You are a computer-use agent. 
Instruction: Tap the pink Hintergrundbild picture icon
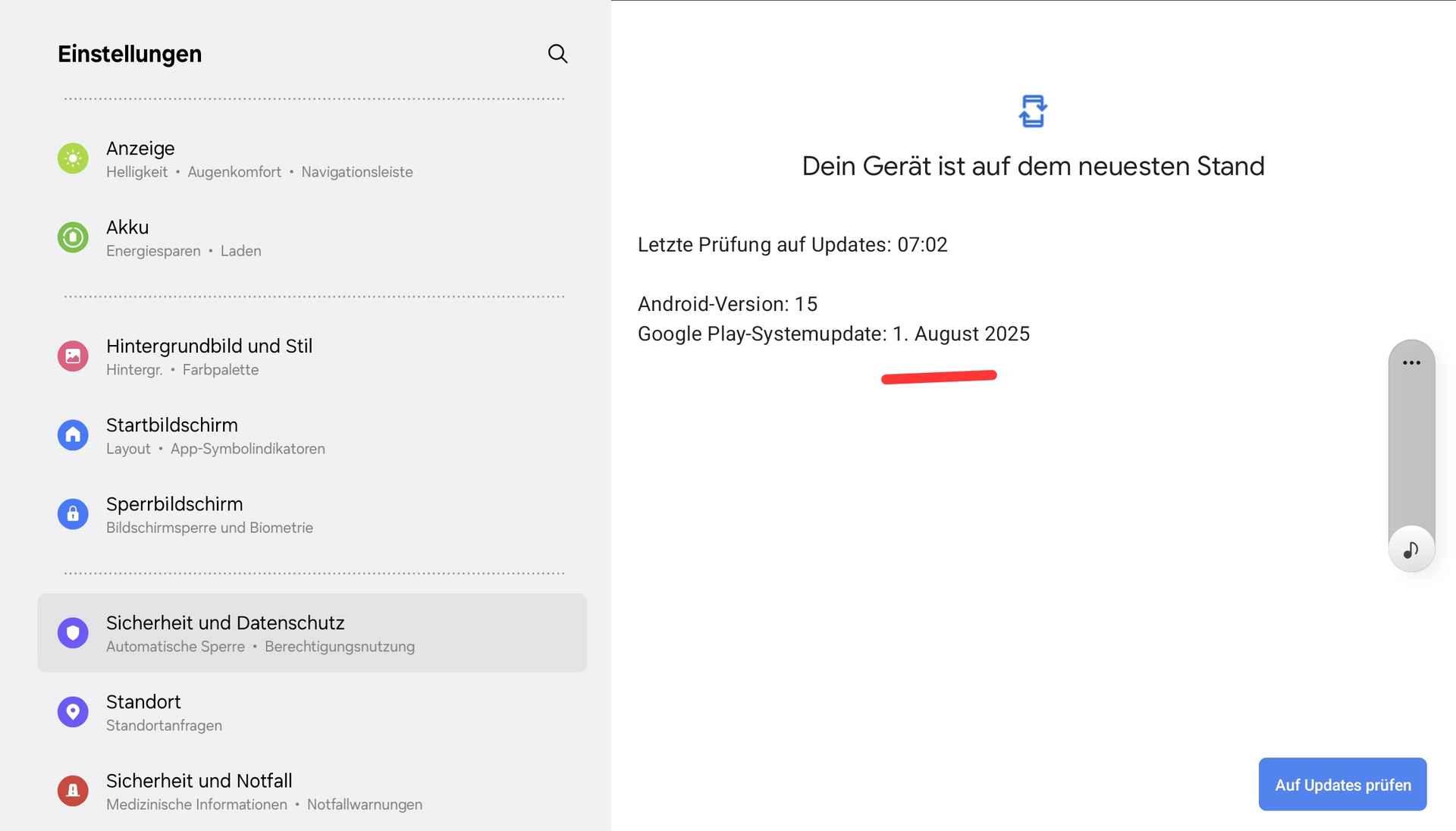click(73, 356)
